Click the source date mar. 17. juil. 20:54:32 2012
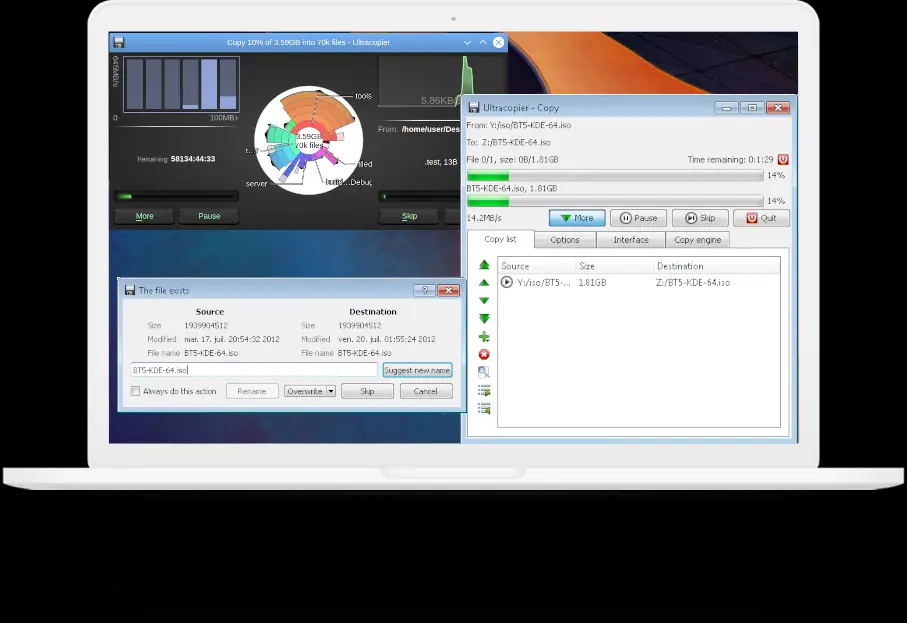The height and width of the screenshot is (623, 907). pyautogui.click(x=232, y=340)
